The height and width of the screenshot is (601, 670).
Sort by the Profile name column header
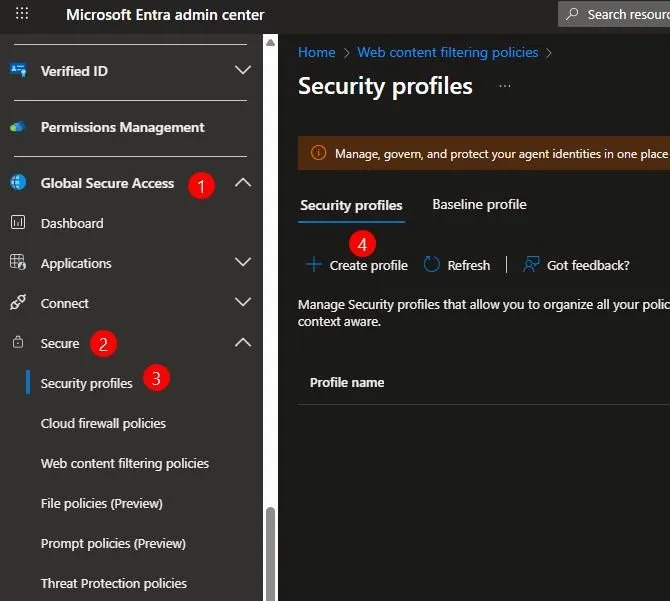pos(347,382)
